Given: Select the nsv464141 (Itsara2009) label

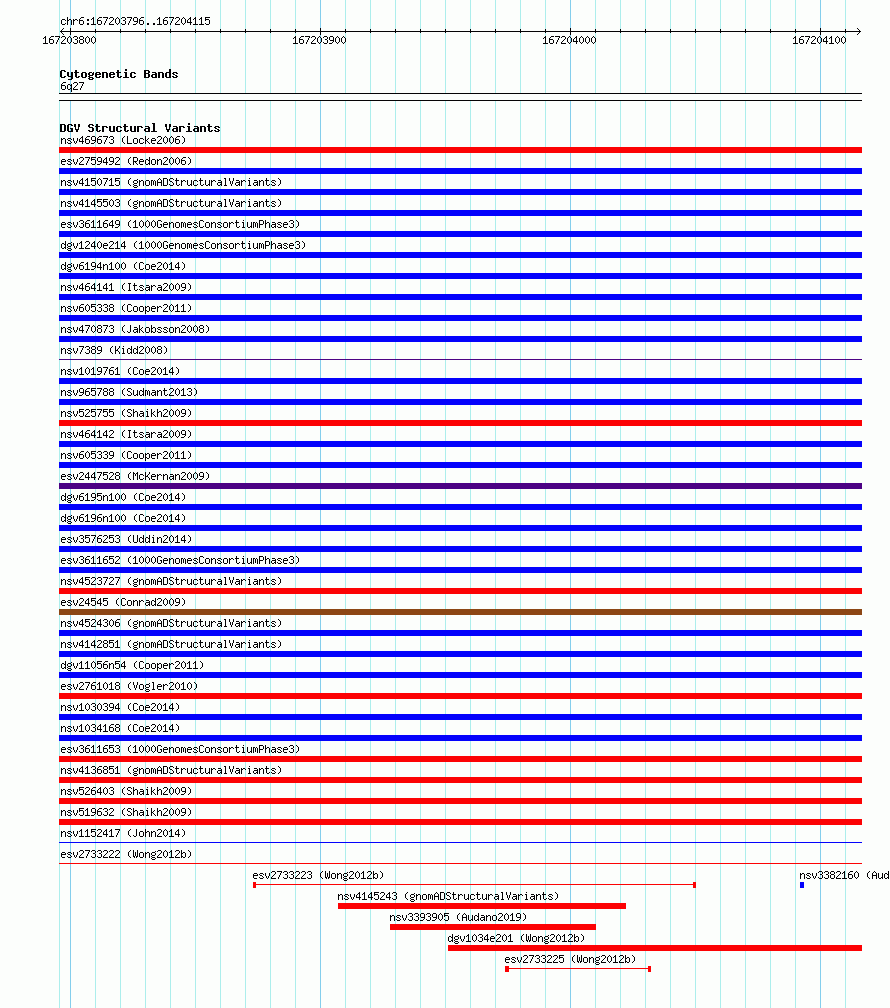Looking at the screenshot, I should [x=126, y=287].
